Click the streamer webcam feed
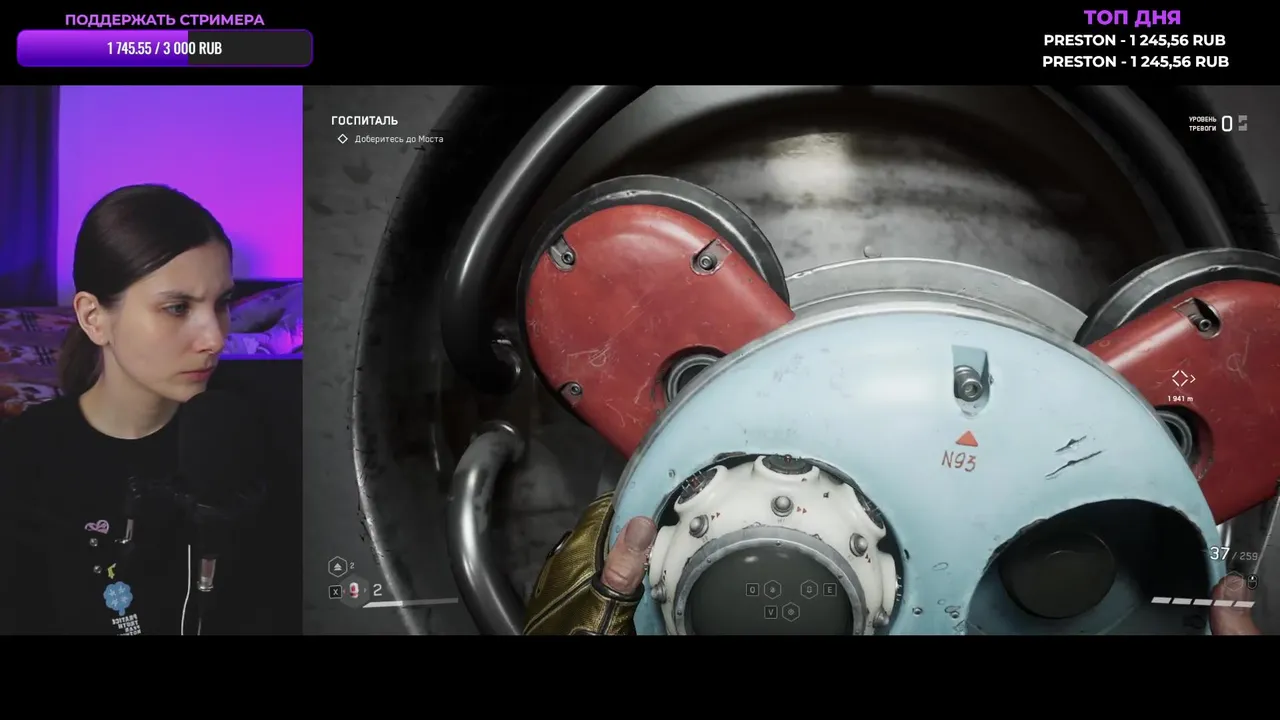Viewport: 1280px width, 720px height. point(151,360)
